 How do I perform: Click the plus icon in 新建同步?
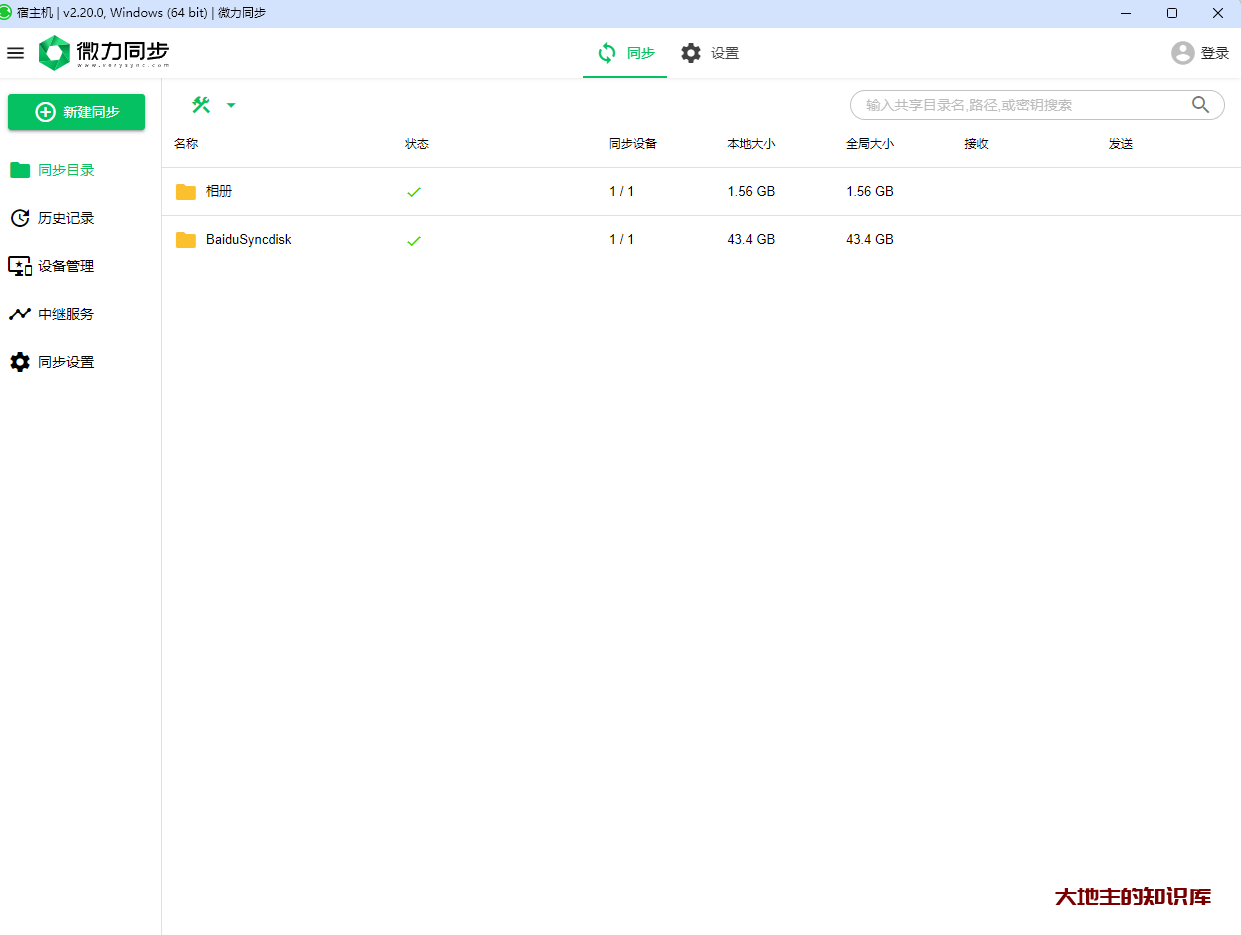tap(45, 112)
